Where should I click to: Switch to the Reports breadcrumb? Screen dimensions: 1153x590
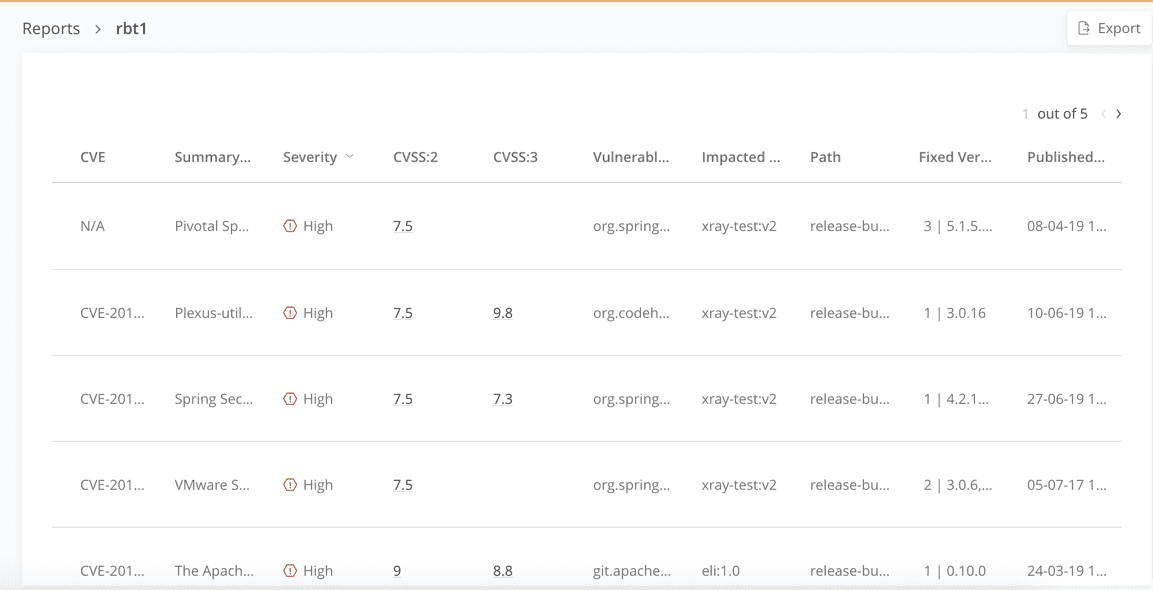coord(51,28)
